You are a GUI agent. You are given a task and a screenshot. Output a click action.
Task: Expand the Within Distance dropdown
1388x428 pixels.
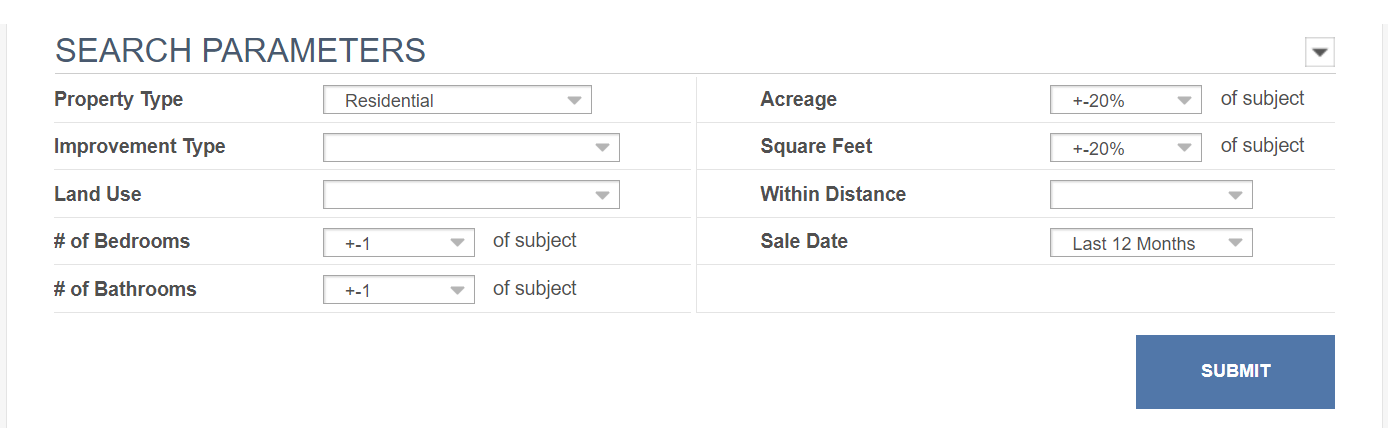pyautogui.click(x=1151, y=195)
